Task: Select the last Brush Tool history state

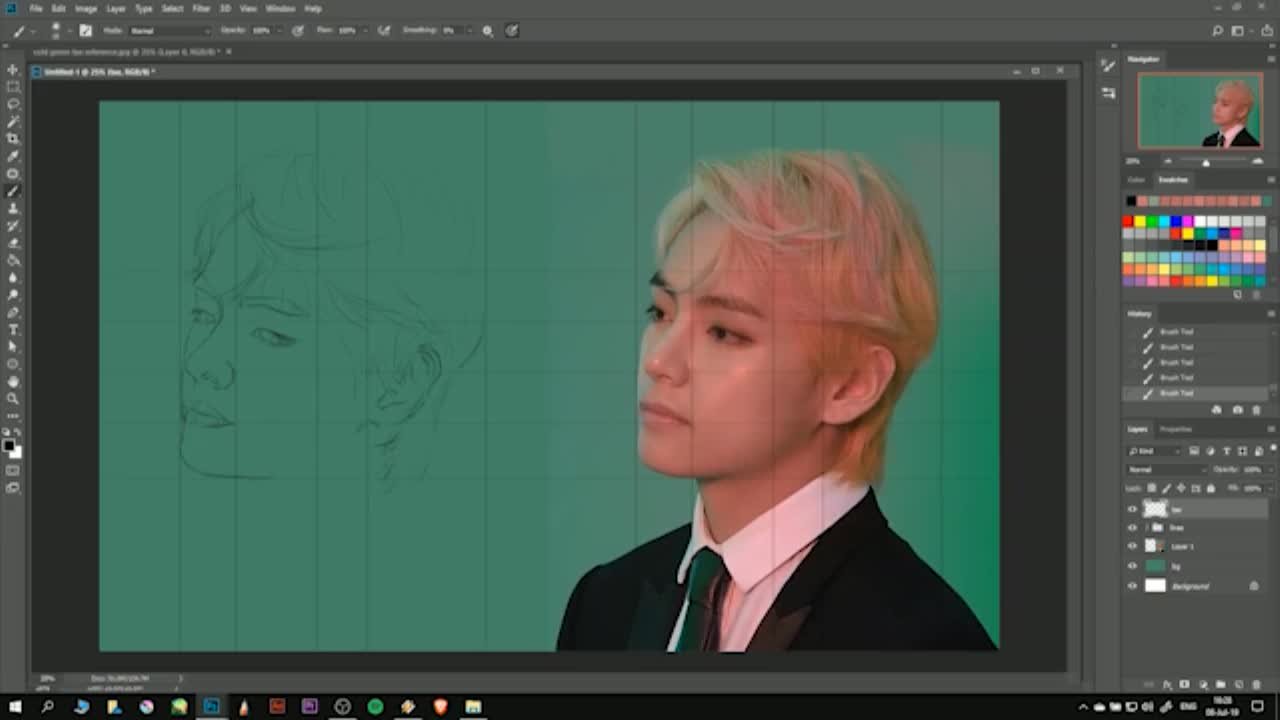Action: click(x=1197, y=394)
